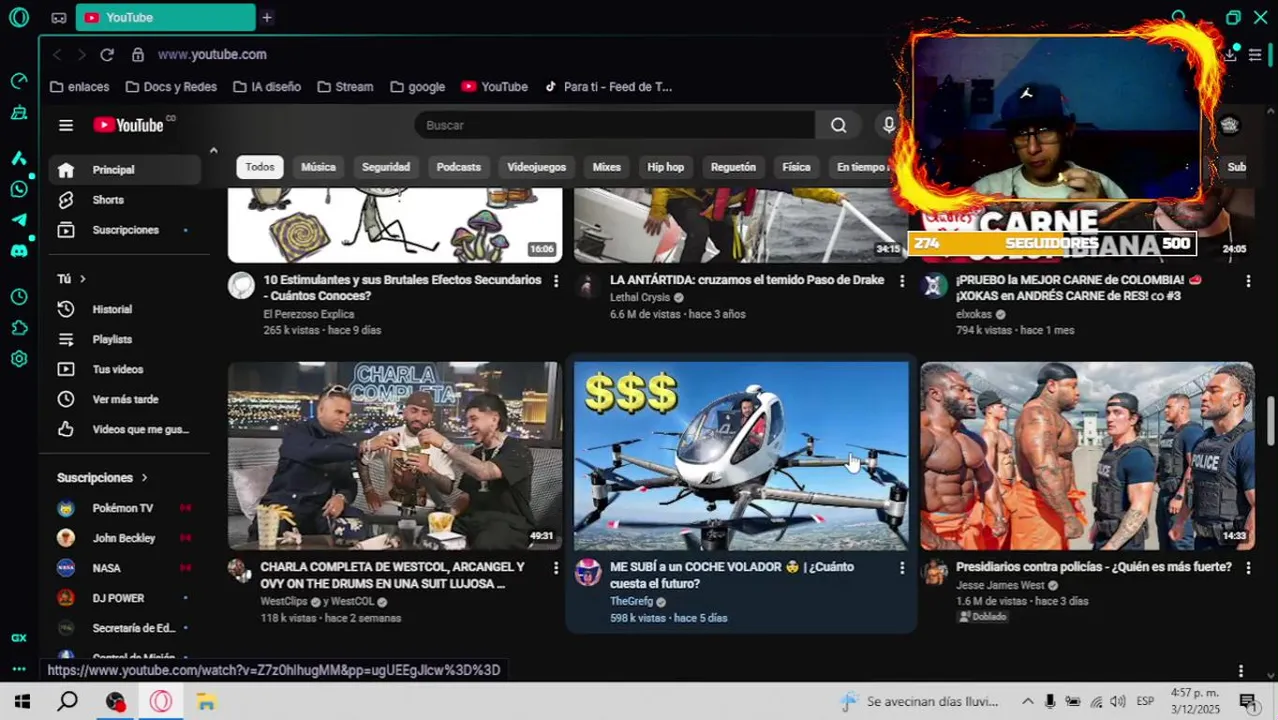Screen dimensions: 1278x720
Task: Open options for 10 Estimulantes video
Action: [556, 281]
